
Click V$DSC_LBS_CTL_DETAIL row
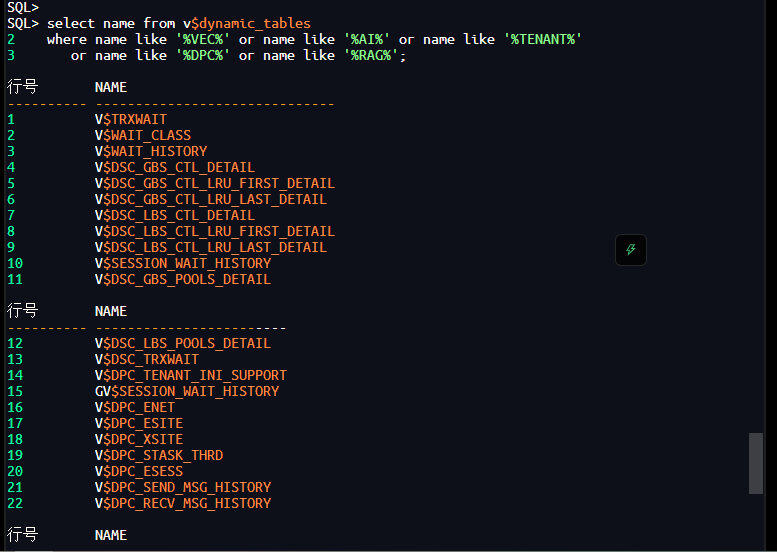pyautogui.click(x=174, y=215)
